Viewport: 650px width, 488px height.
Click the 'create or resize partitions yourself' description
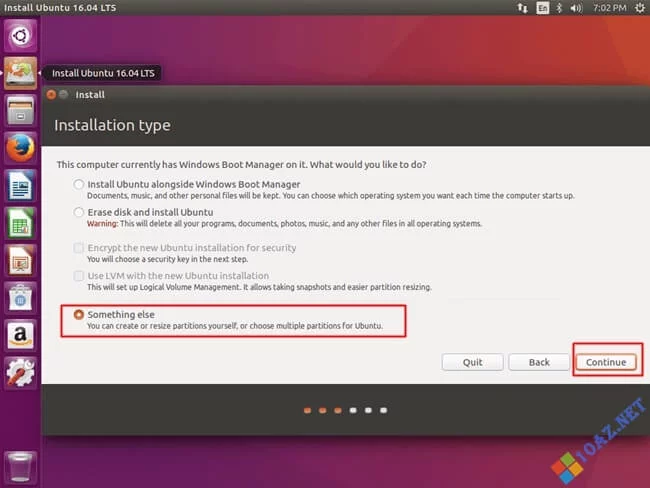click(235, 326)
